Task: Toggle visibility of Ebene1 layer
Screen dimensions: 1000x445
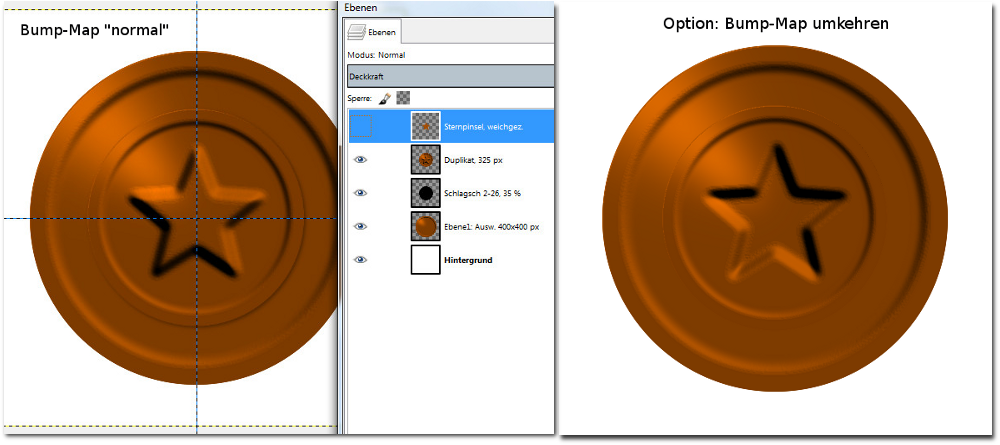Action: [360, 227]
